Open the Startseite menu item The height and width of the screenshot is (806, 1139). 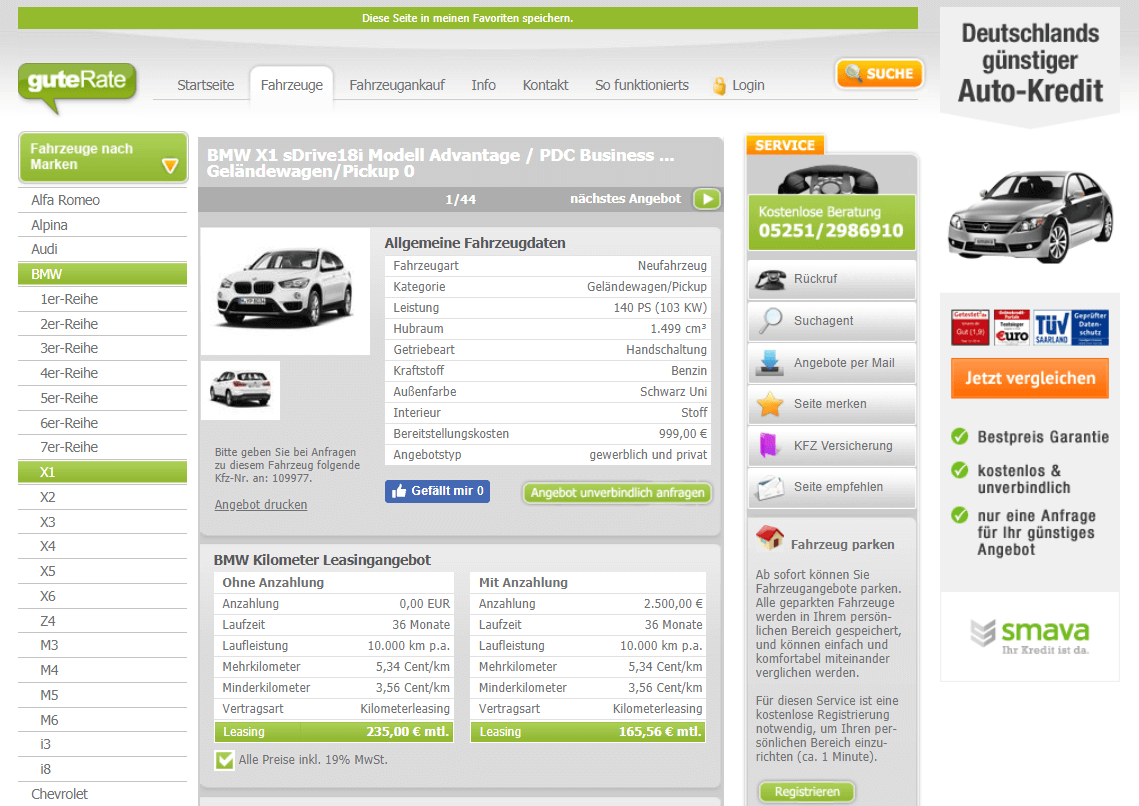tap(206, 85)
